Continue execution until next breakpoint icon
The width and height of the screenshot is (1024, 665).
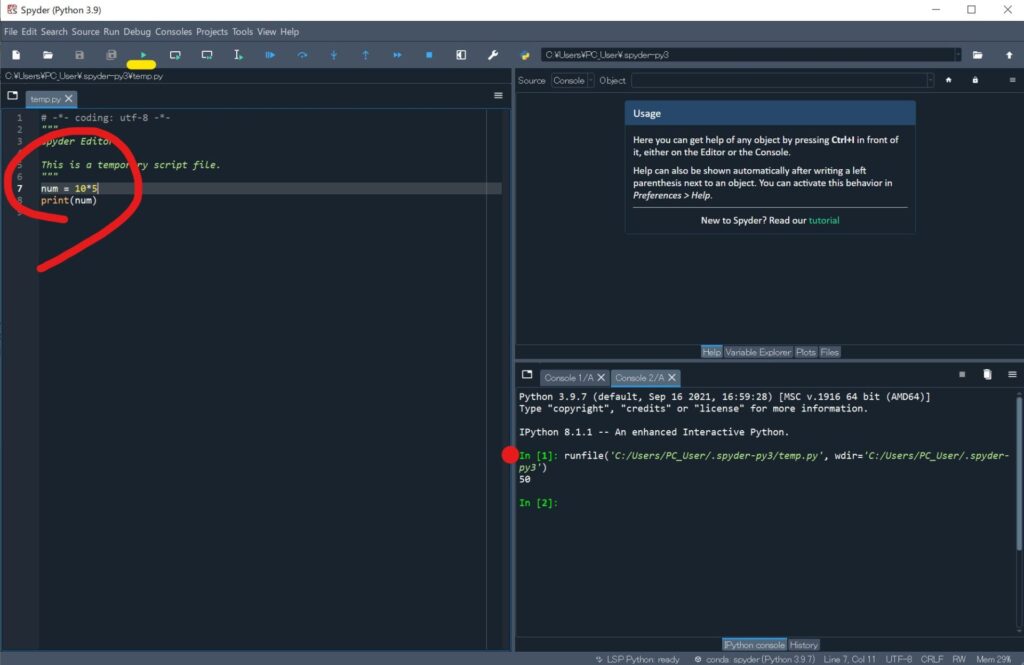[397, 55]
